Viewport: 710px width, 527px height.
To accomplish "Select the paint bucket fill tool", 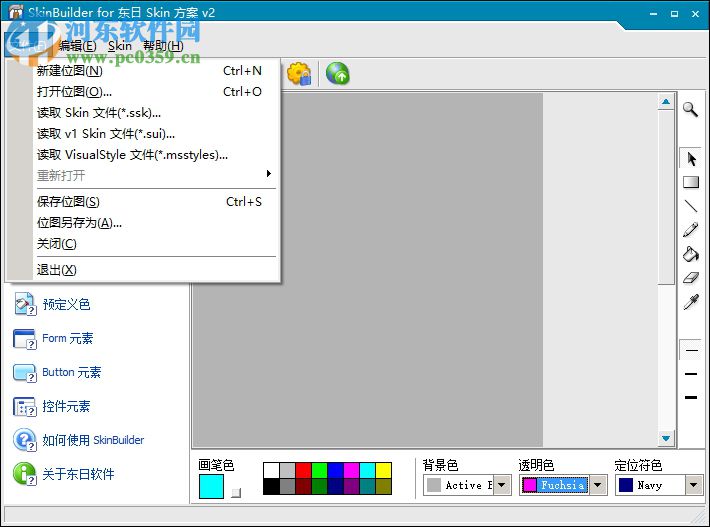I will [691, 254].
